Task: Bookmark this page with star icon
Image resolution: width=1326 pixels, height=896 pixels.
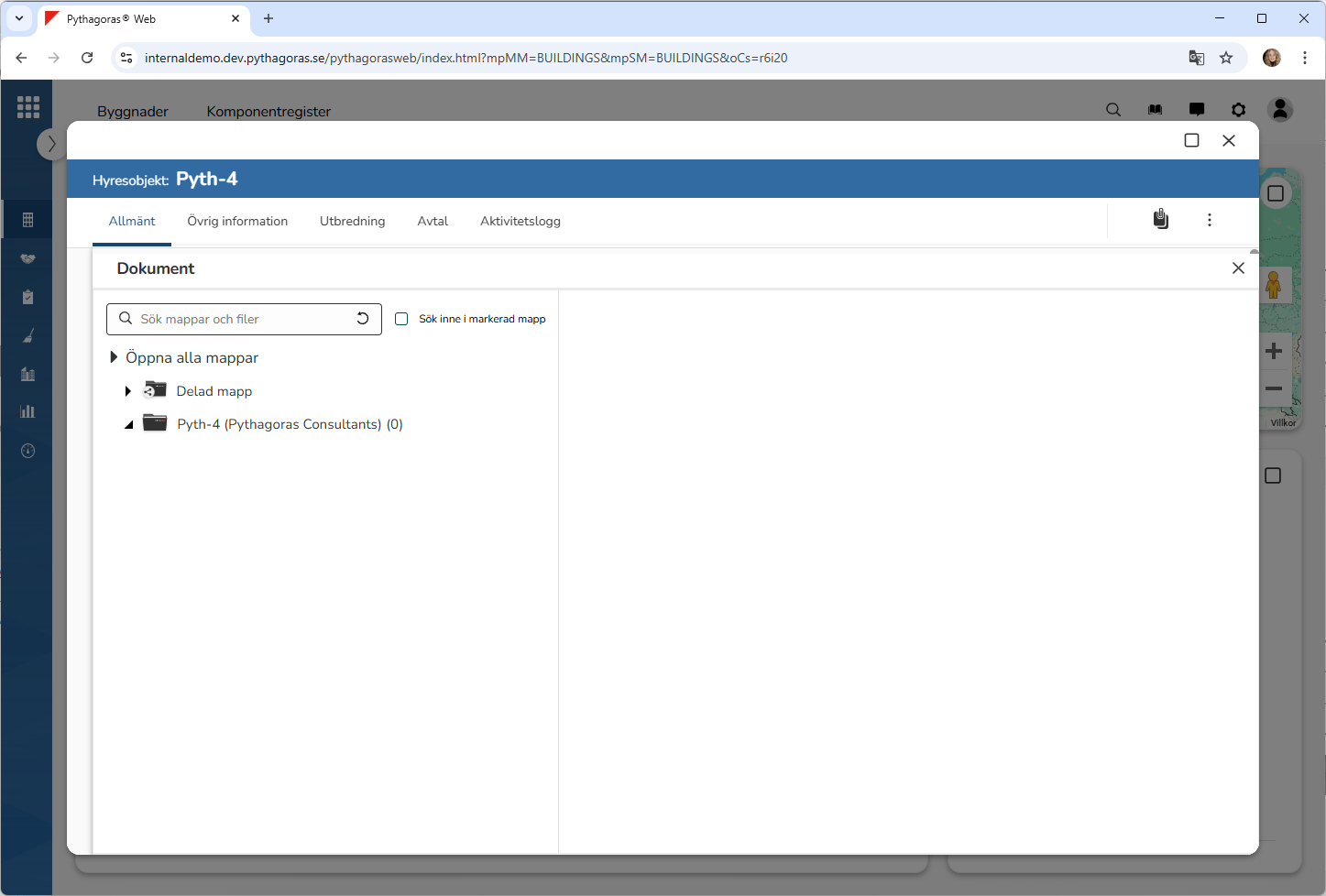Action: click(x=1226, y=58)
